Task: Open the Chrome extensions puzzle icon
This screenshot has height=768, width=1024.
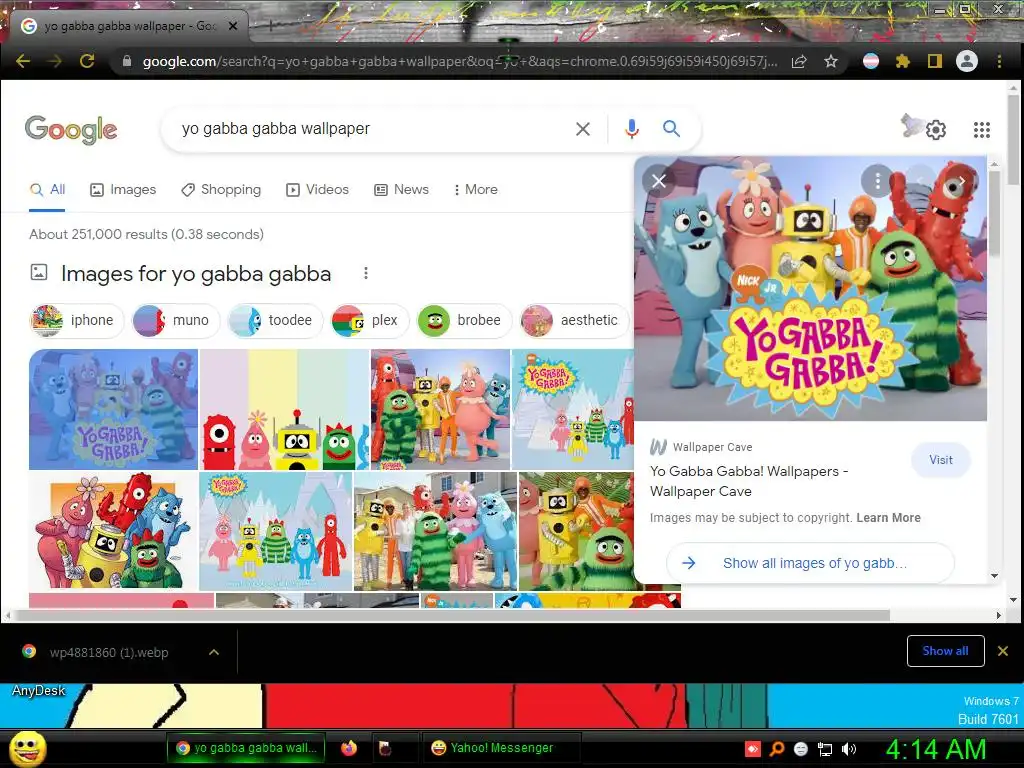Action: [x=903, y=61]
